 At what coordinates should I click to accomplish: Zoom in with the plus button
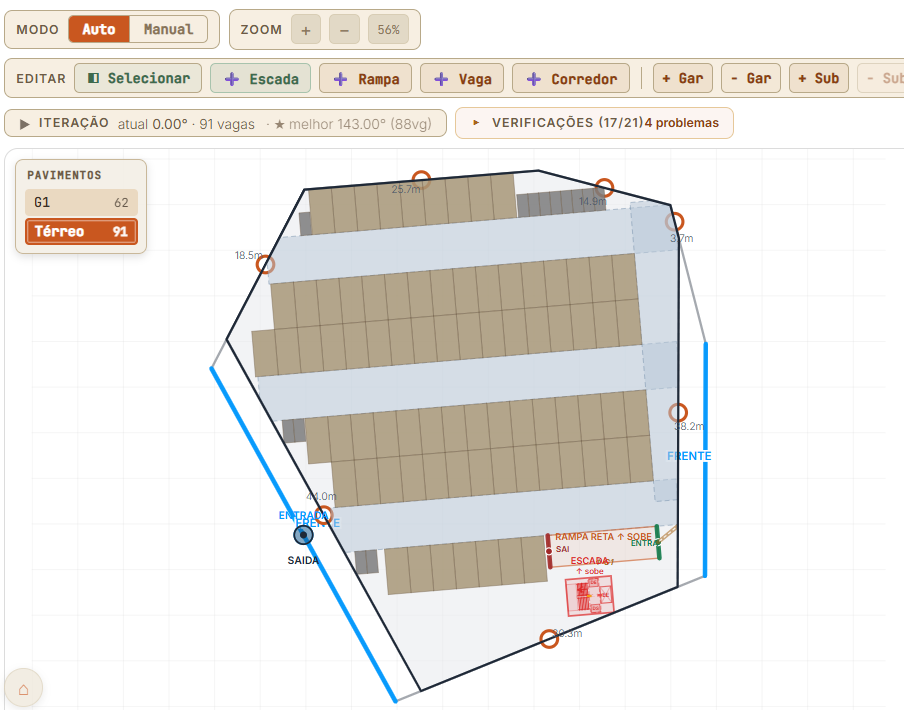pos(306,30)
